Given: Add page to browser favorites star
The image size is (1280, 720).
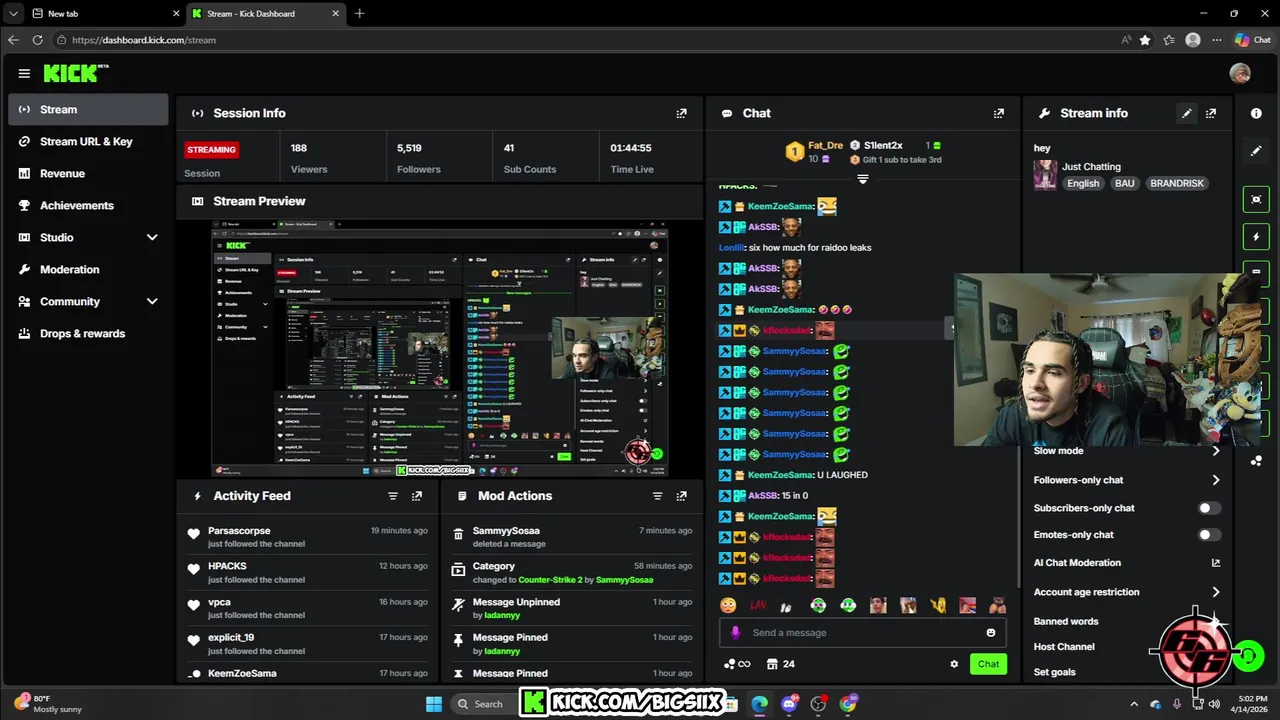Looking at the screenshot, I should 1145,40.
